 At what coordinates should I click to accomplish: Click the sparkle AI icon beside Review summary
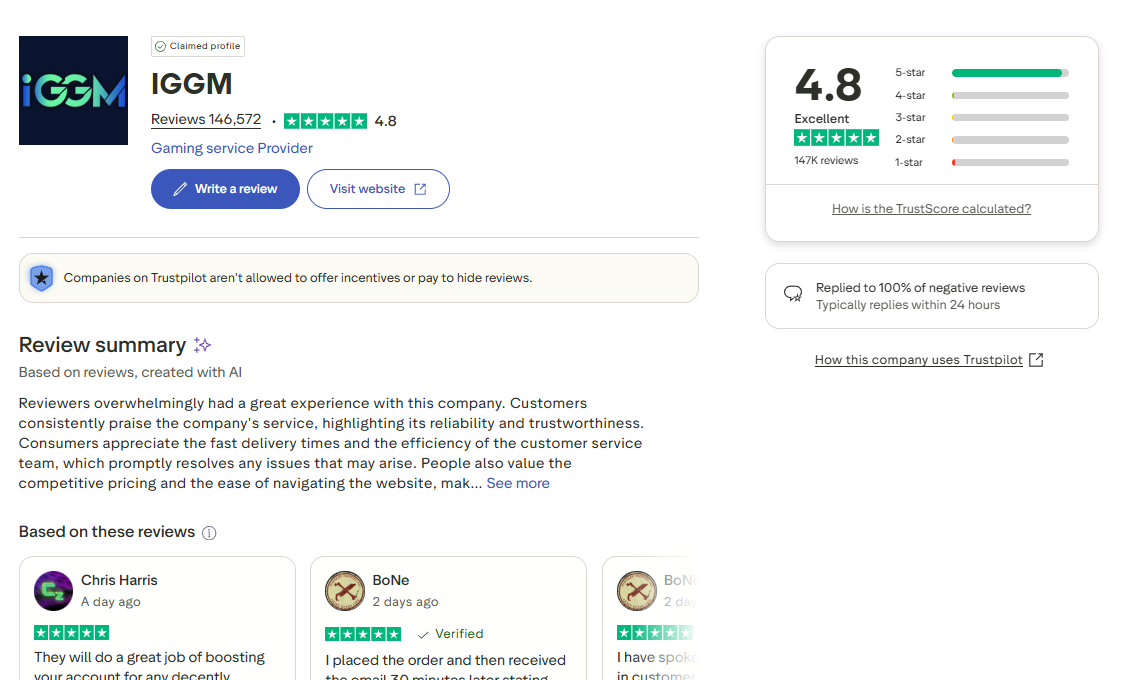click(x=202, y=345)
